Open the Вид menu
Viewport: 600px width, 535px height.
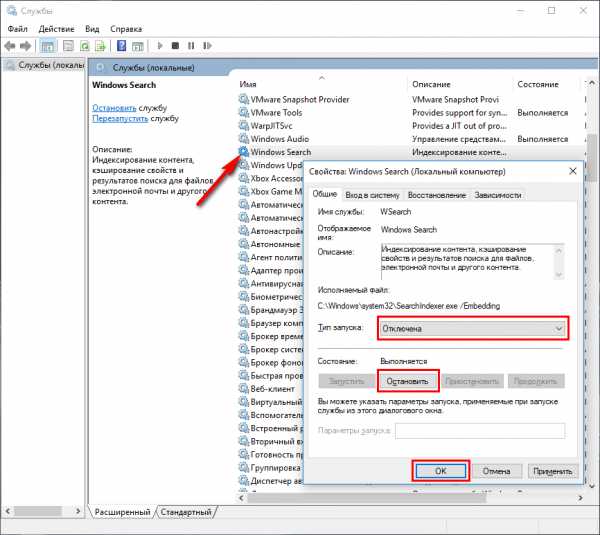click(92, 29)
